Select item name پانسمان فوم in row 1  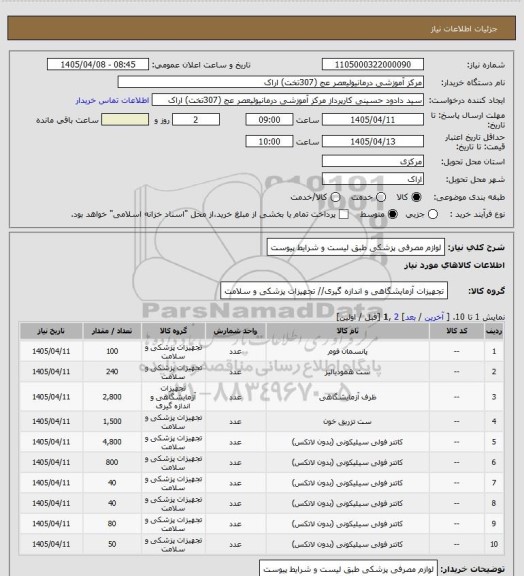point(347,352)
